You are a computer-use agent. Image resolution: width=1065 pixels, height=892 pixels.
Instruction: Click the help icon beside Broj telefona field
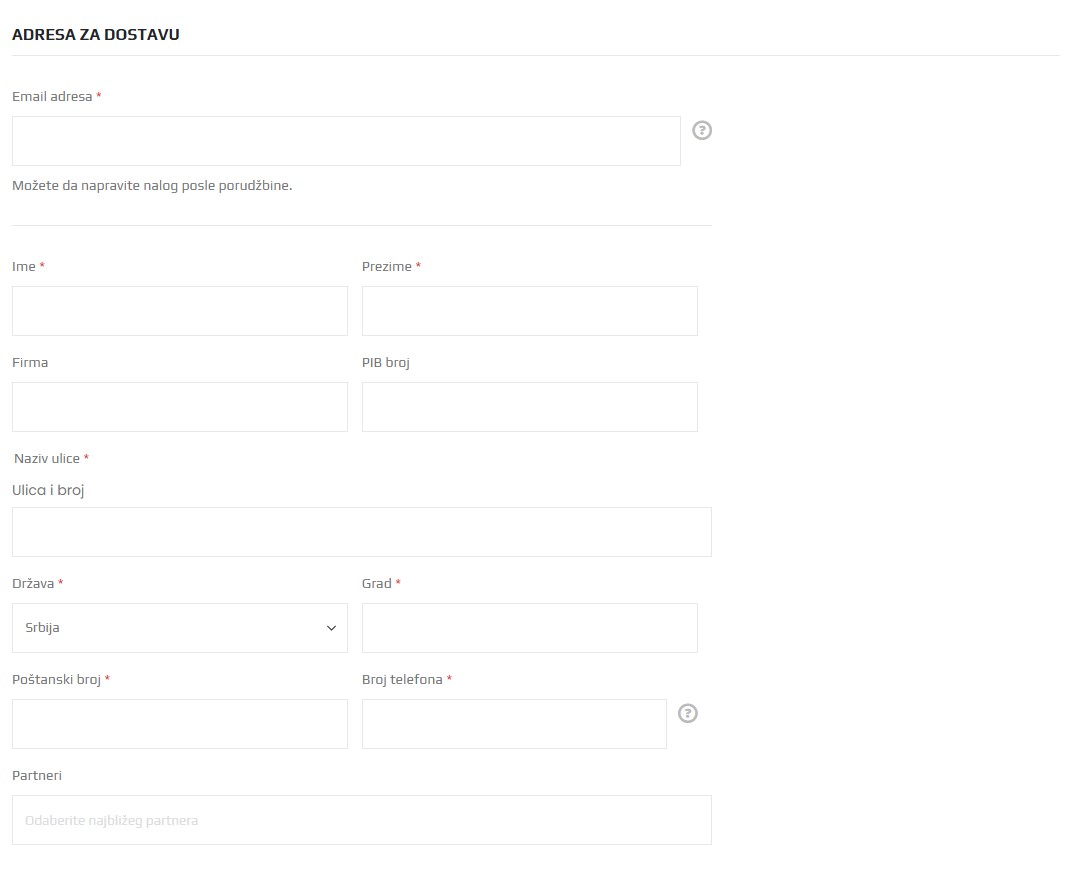688,713
